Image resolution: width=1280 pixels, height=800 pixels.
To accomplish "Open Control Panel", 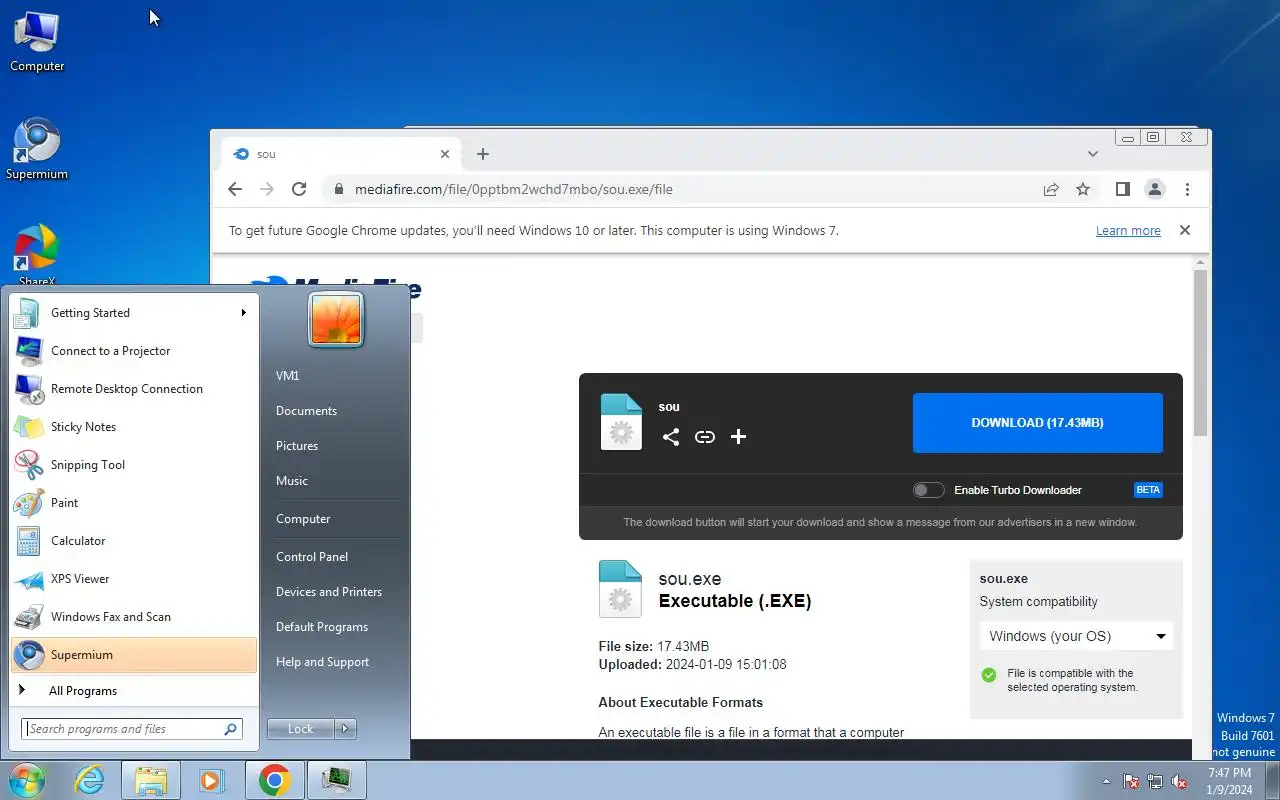I will (x=312, y=557).
